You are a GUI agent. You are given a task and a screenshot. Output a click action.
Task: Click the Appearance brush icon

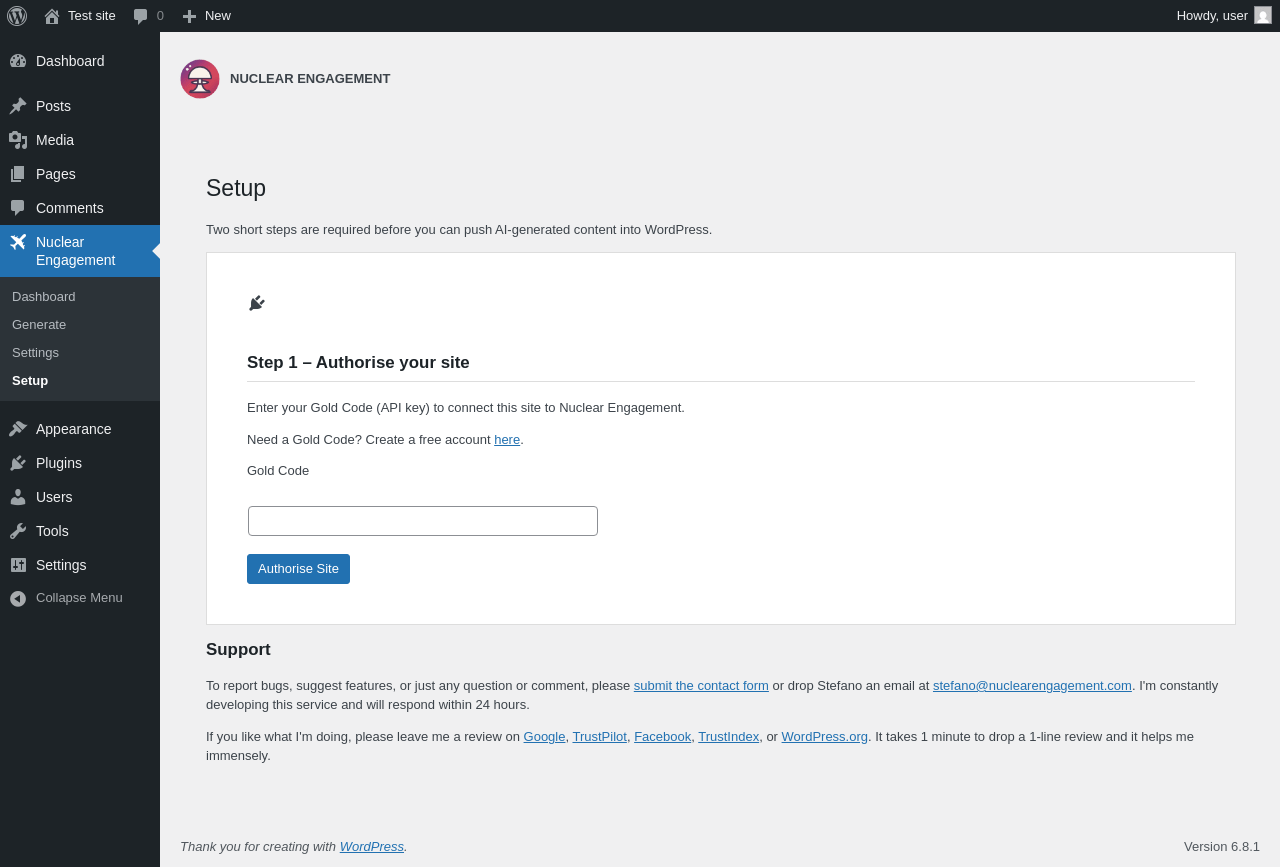point(18,429)
